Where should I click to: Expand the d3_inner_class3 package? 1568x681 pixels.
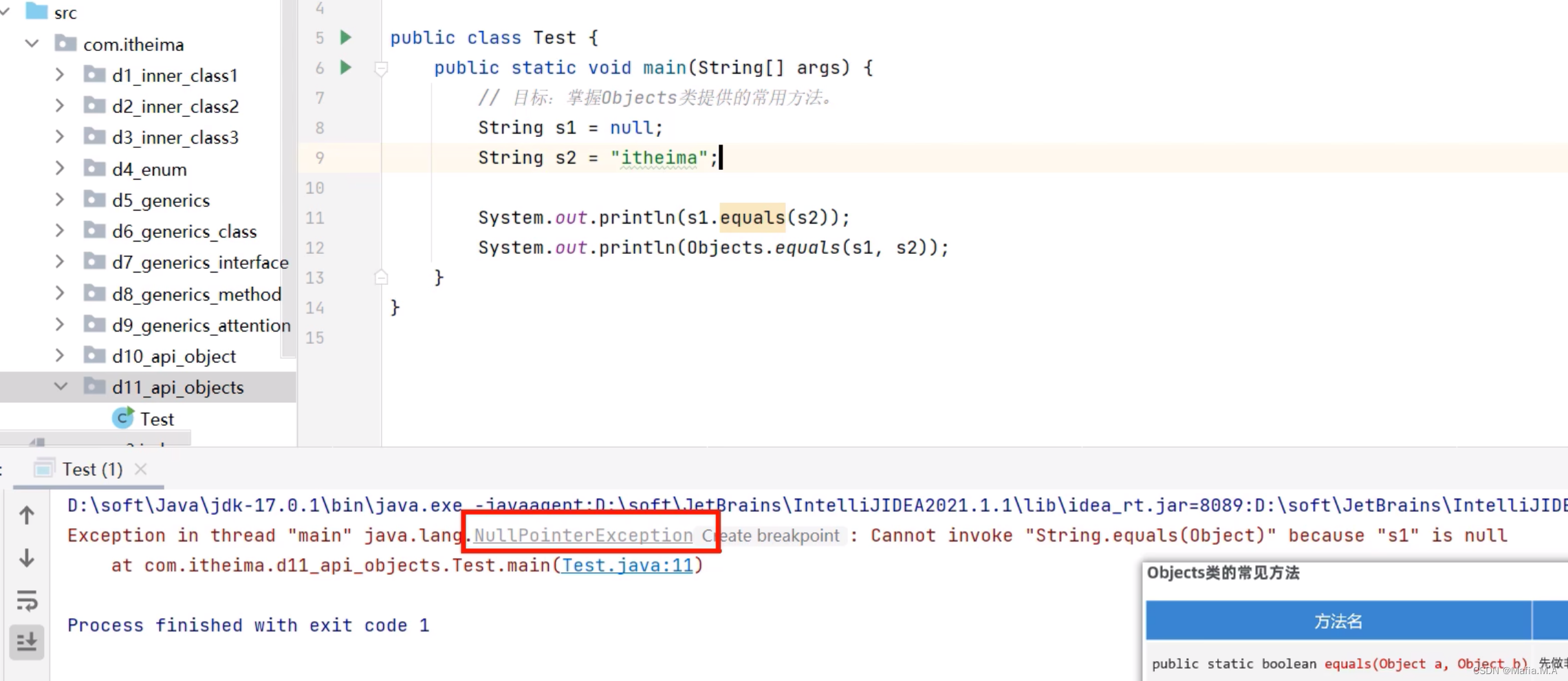[x=60, y=137]
